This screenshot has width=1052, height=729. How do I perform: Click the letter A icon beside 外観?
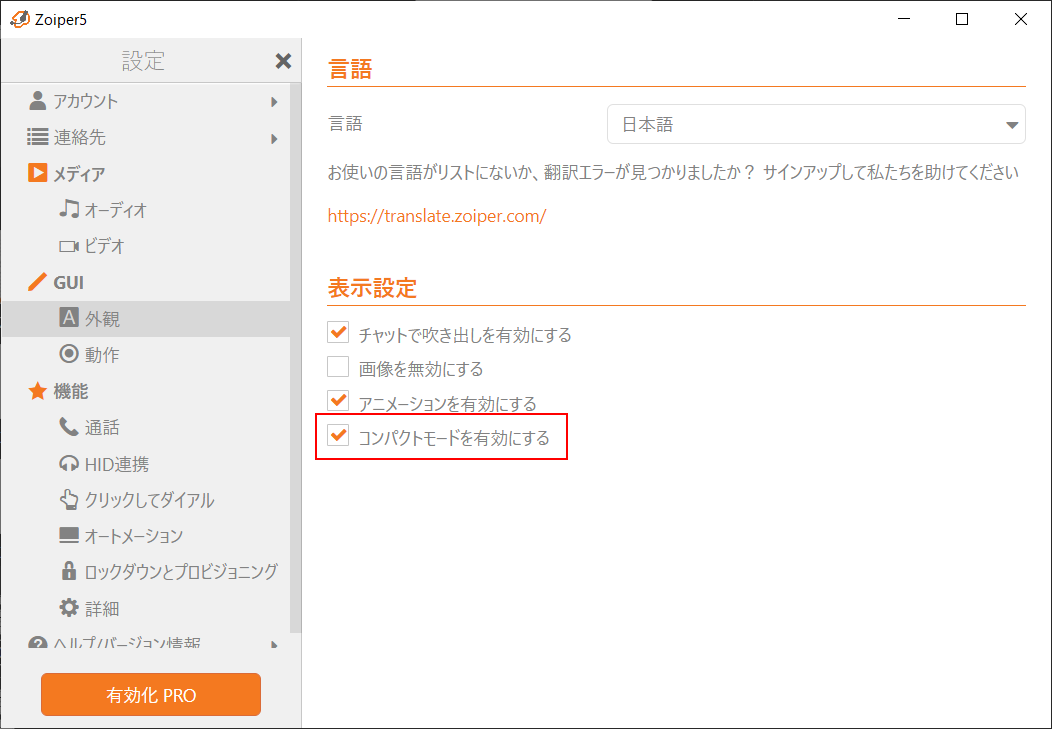(x=68, y=318)
